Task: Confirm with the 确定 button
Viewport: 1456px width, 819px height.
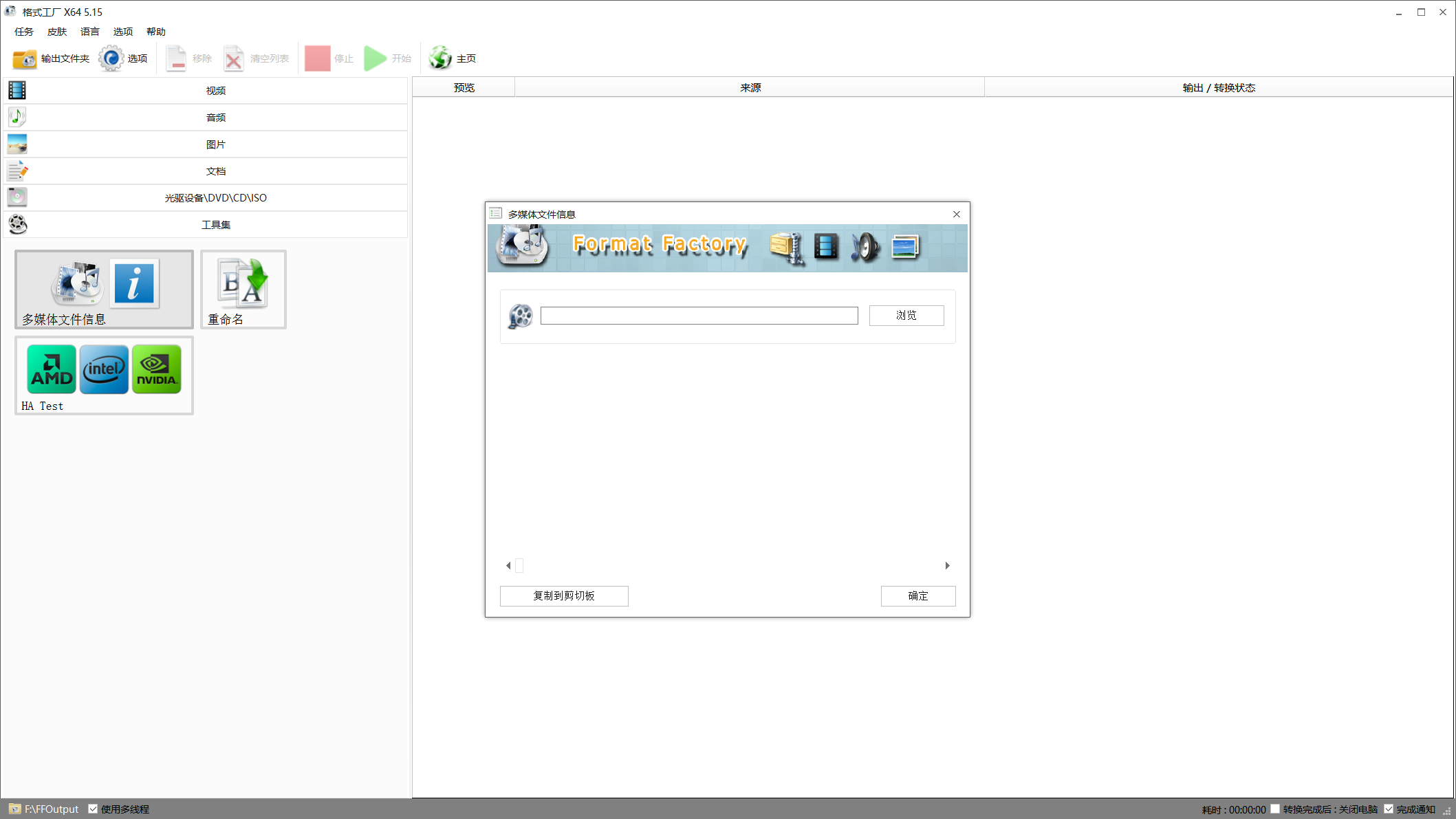Action: tap(918, 596)
